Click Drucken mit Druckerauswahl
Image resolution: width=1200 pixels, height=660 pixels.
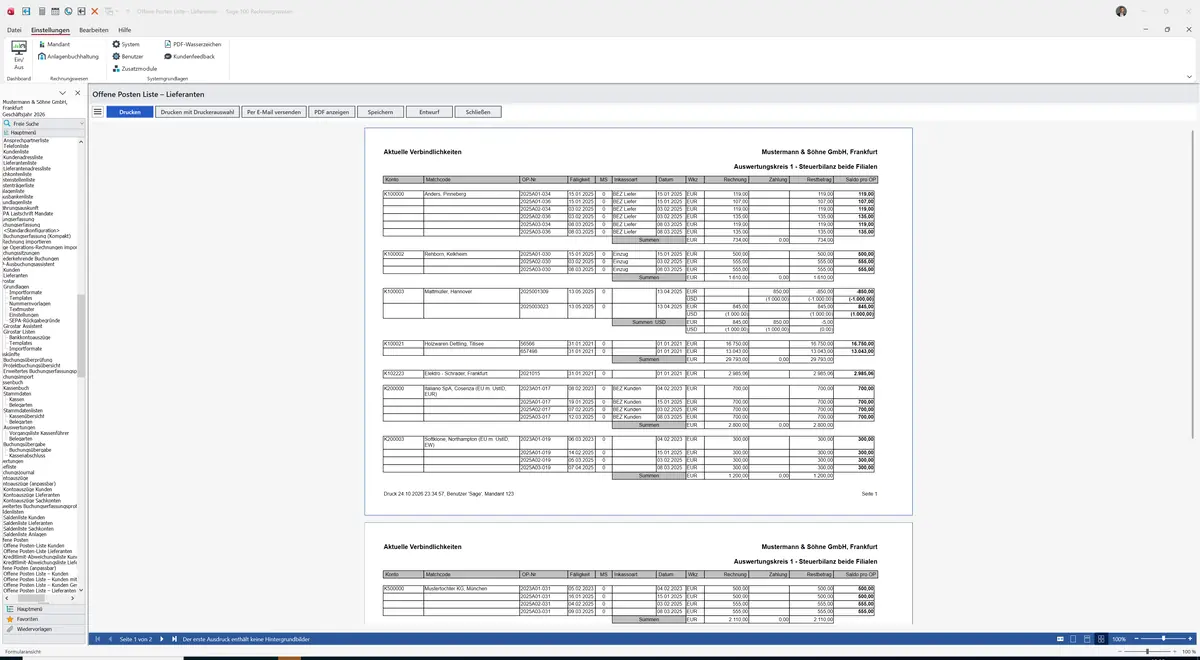(x=197, y=112)
